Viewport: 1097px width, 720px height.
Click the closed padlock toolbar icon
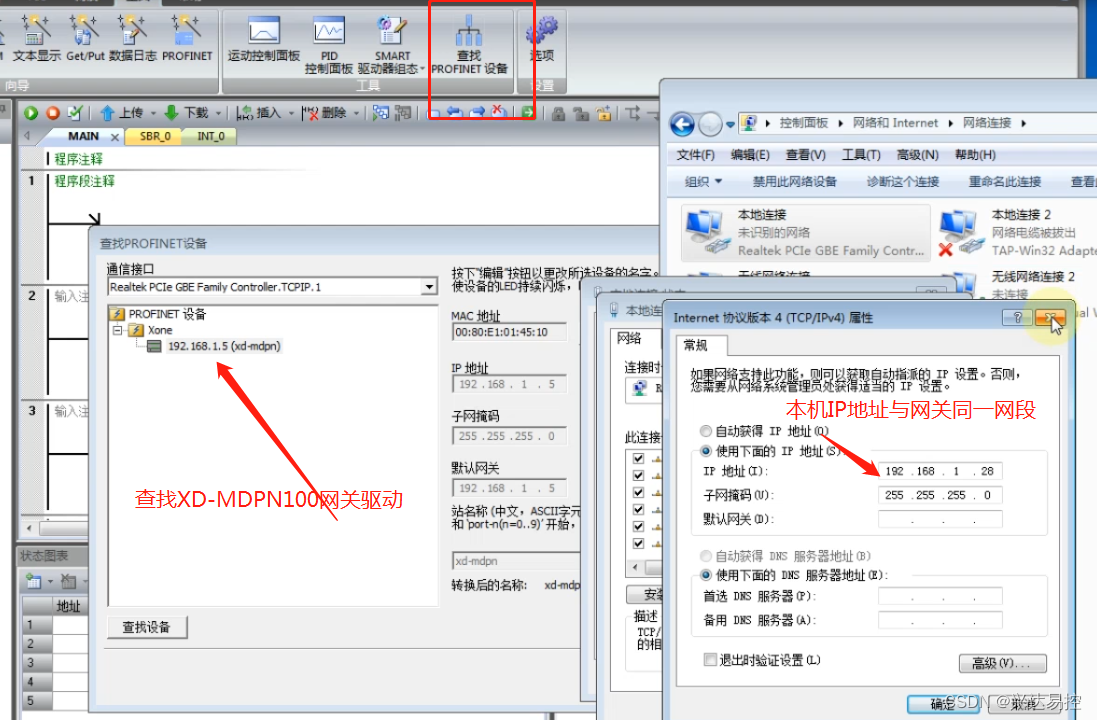coord(558,113)
